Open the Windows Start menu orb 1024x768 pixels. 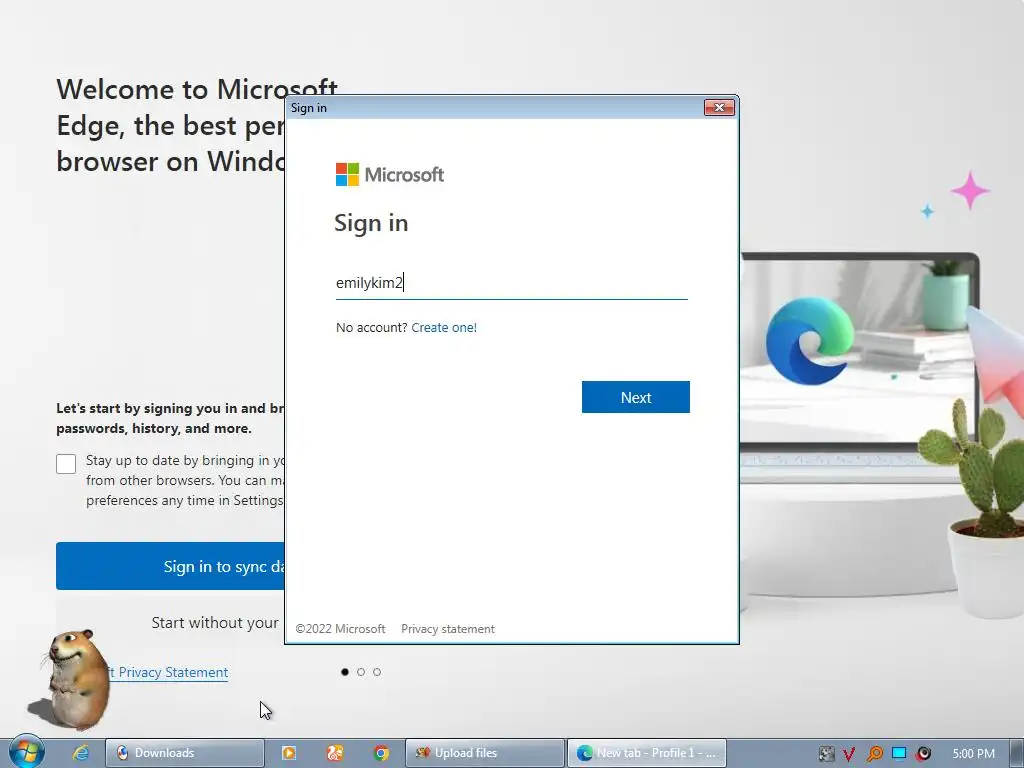[x=26, y=752]
